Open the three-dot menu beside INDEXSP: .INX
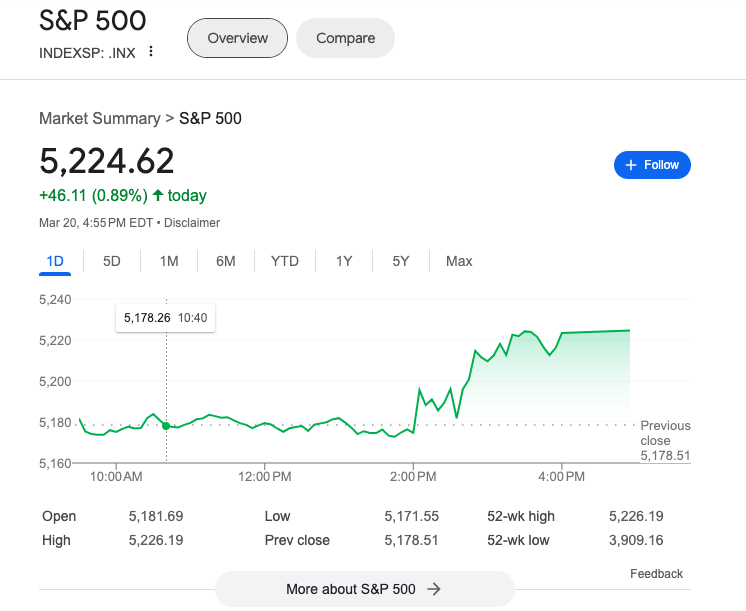This screenshot has height=611, width=746. point(151,52)
